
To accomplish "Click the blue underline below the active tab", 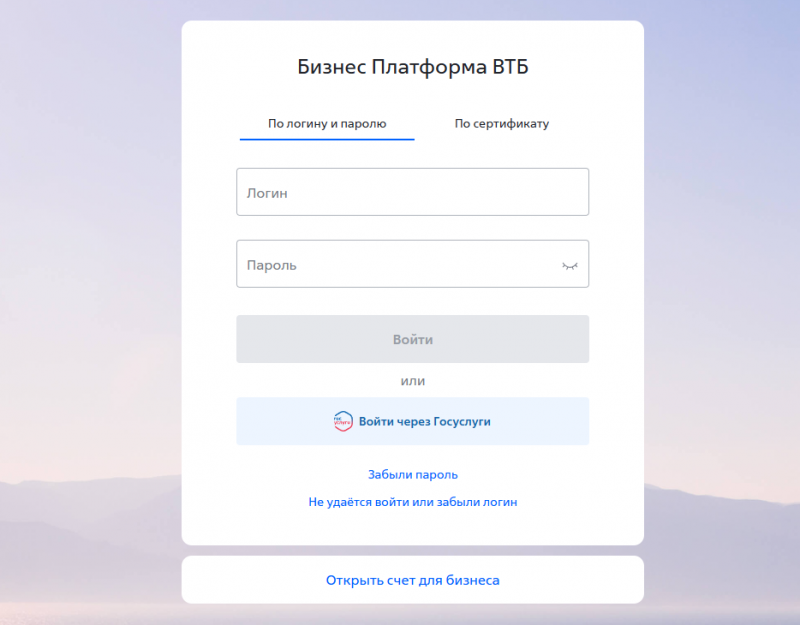I will click(327, 139).
